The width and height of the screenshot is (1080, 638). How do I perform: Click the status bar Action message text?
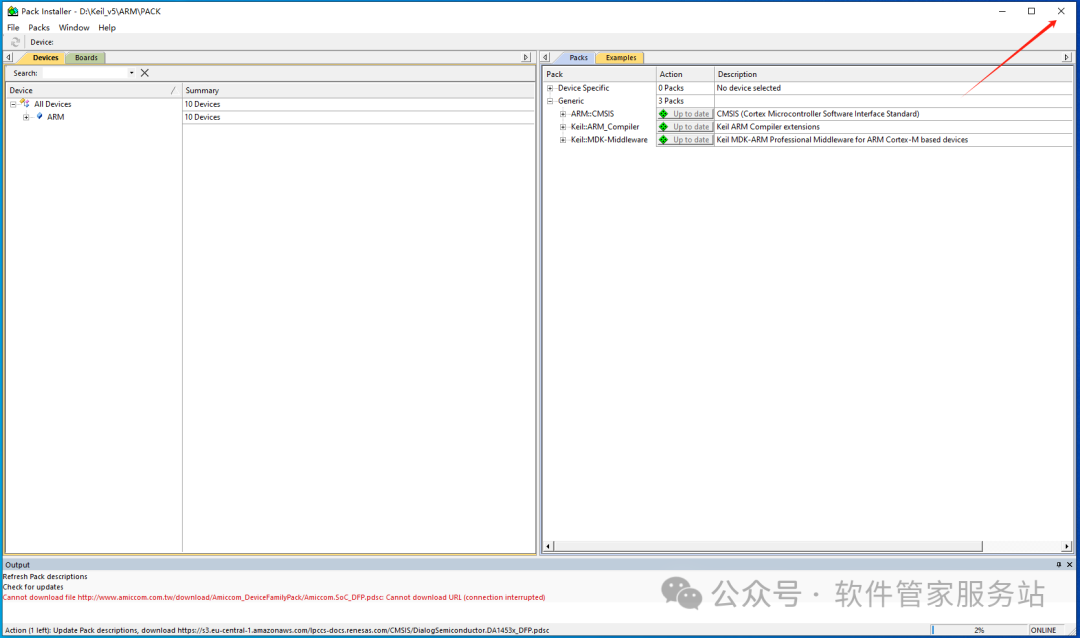pos(277,630)
